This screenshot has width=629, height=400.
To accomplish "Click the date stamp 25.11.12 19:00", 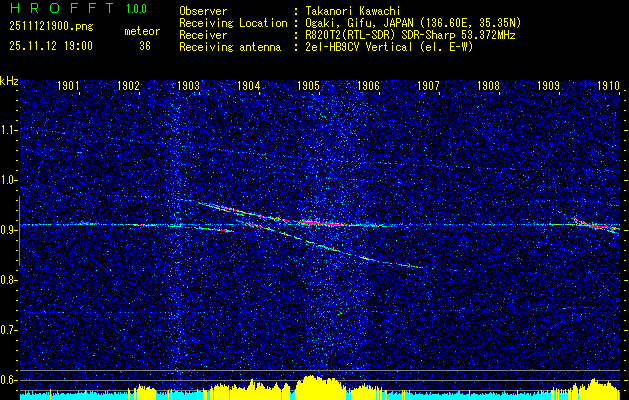I will [51, 46].
